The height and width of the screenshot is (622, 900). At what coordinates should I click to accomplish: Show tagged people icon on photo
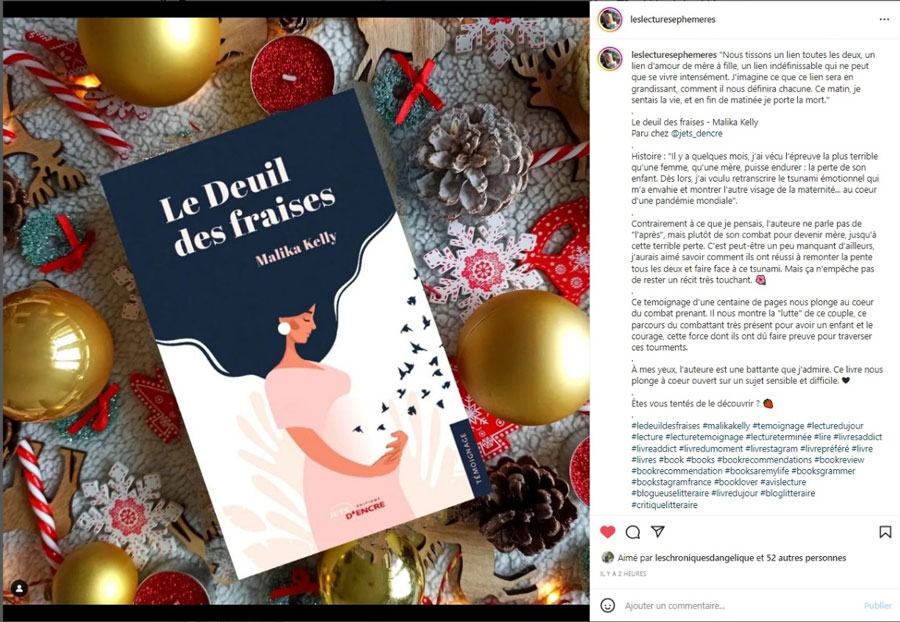tap(19, 588)
